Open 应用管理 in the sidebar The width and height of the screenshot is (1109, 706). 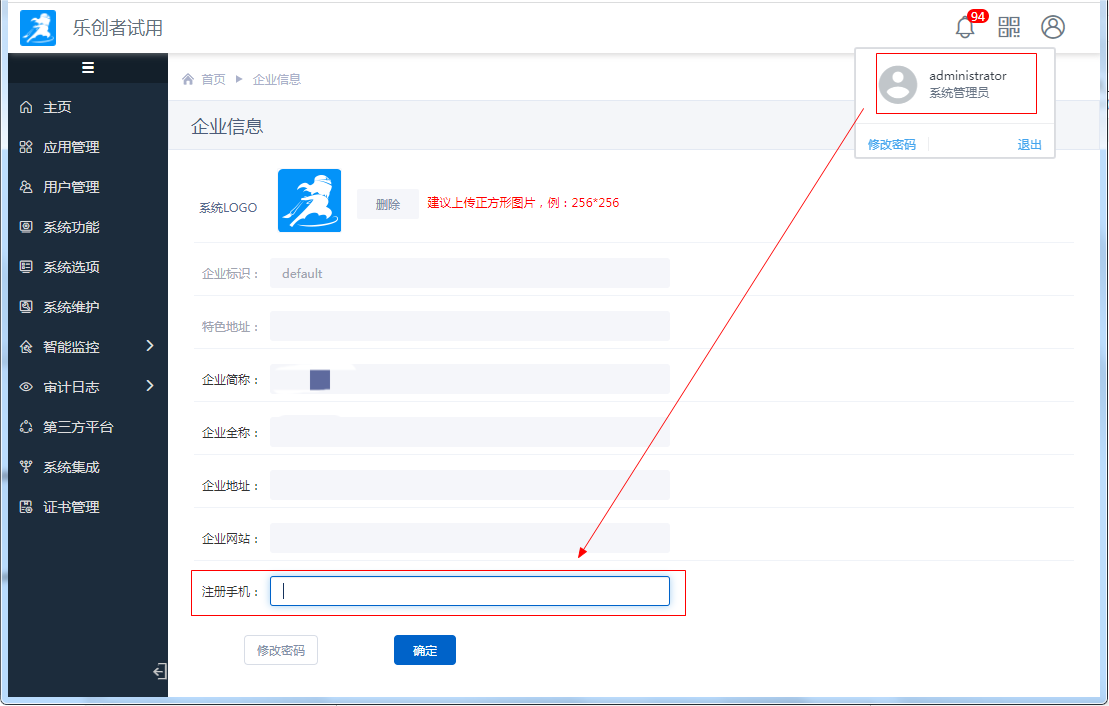[x=71, y=147]
